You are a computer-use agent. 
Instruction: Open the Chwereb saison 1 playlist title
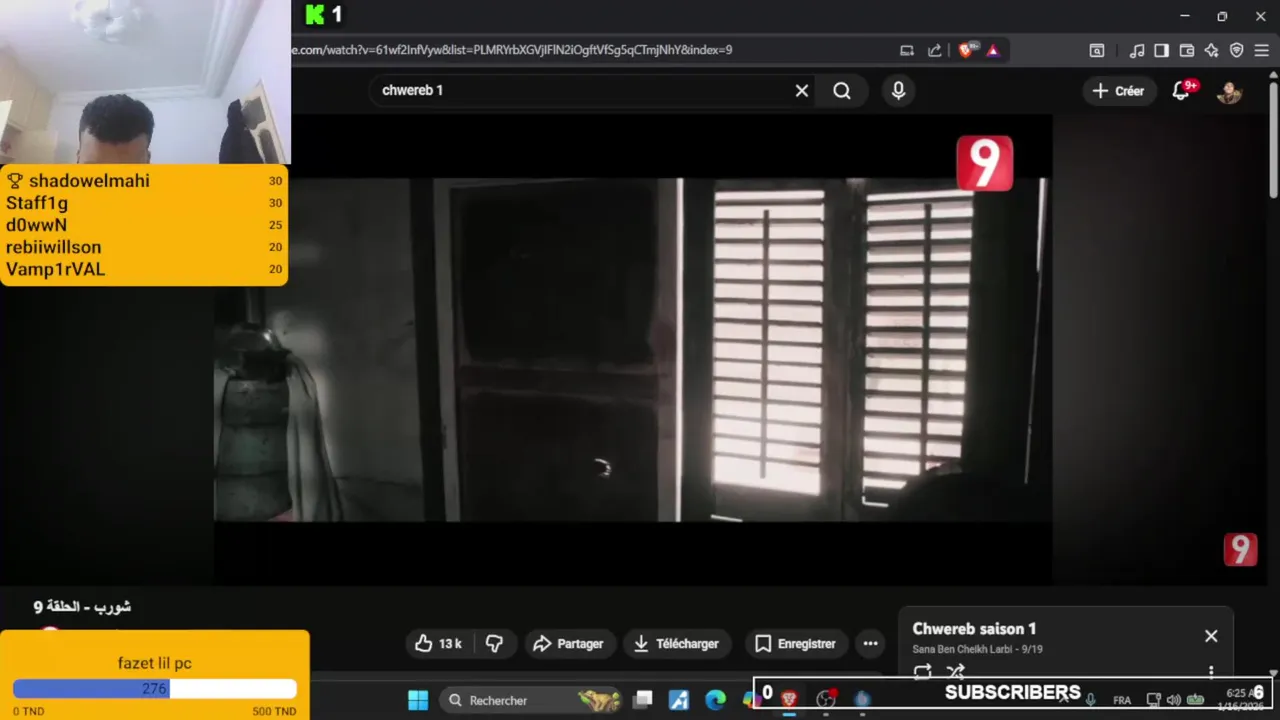click(x=974, y=629)
